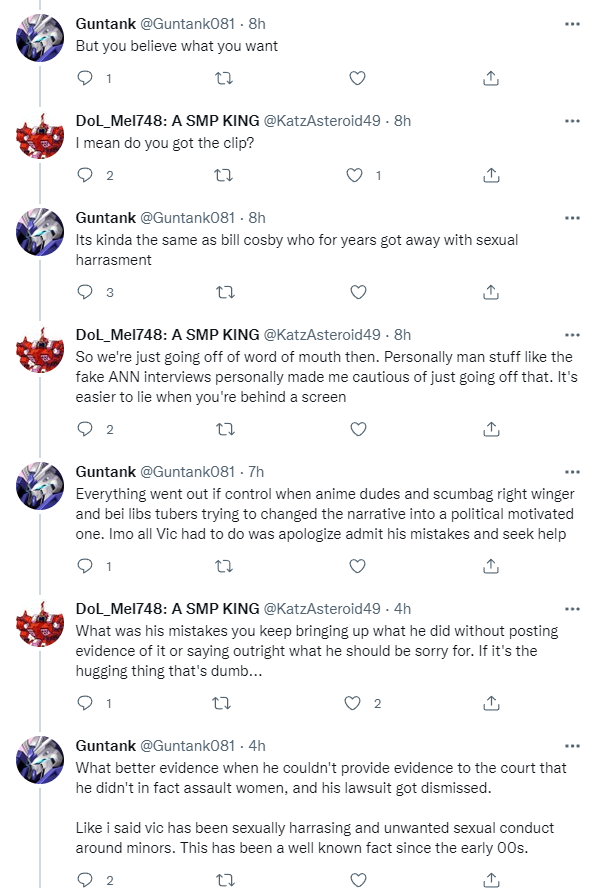Image resolution: width=595 pixels, height=888 pixels.
Task: Retweet the 'word of mouth' tweet
Action: [225, 429]
